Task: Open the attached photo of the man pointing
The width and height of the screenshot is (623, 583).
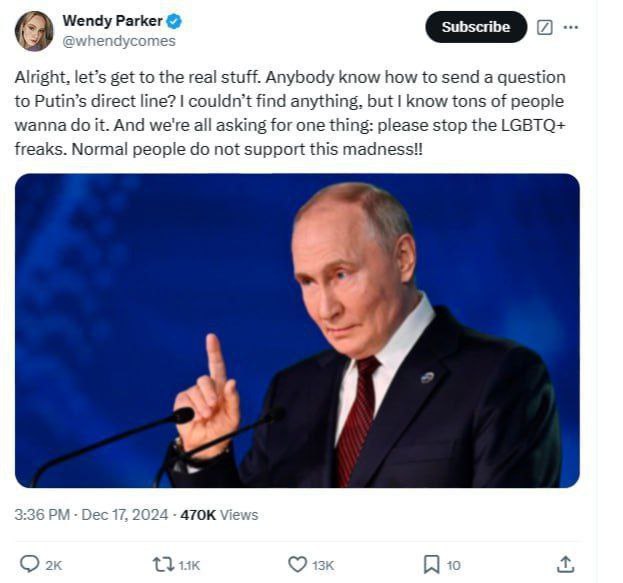Action: coord(297,330)
